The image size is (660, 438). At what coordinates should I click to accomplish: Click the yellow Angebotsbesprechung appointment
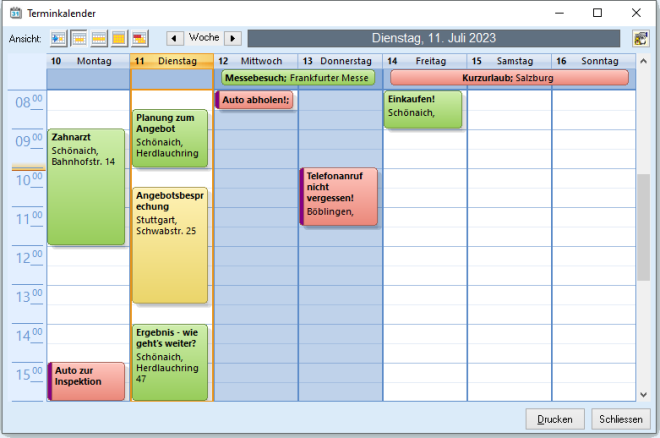pos(170,245)
